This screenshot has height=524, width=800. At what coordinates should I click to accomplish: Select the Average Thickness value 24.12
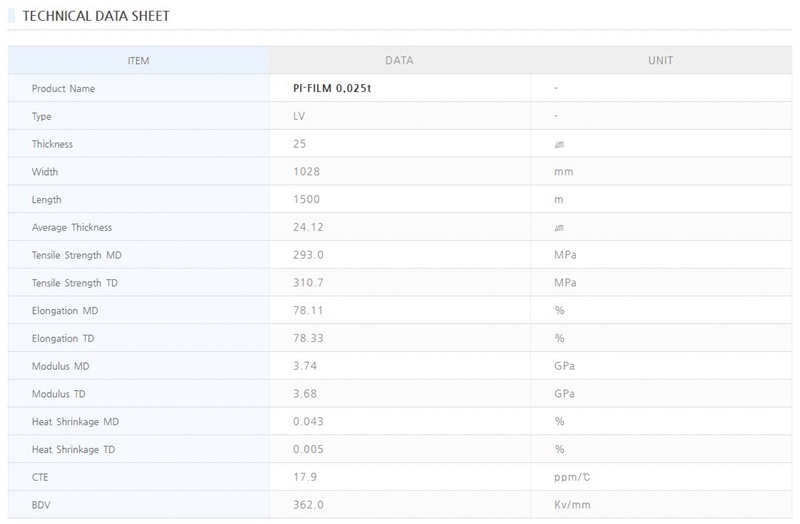pyautogui.click(x=308, y=227)
